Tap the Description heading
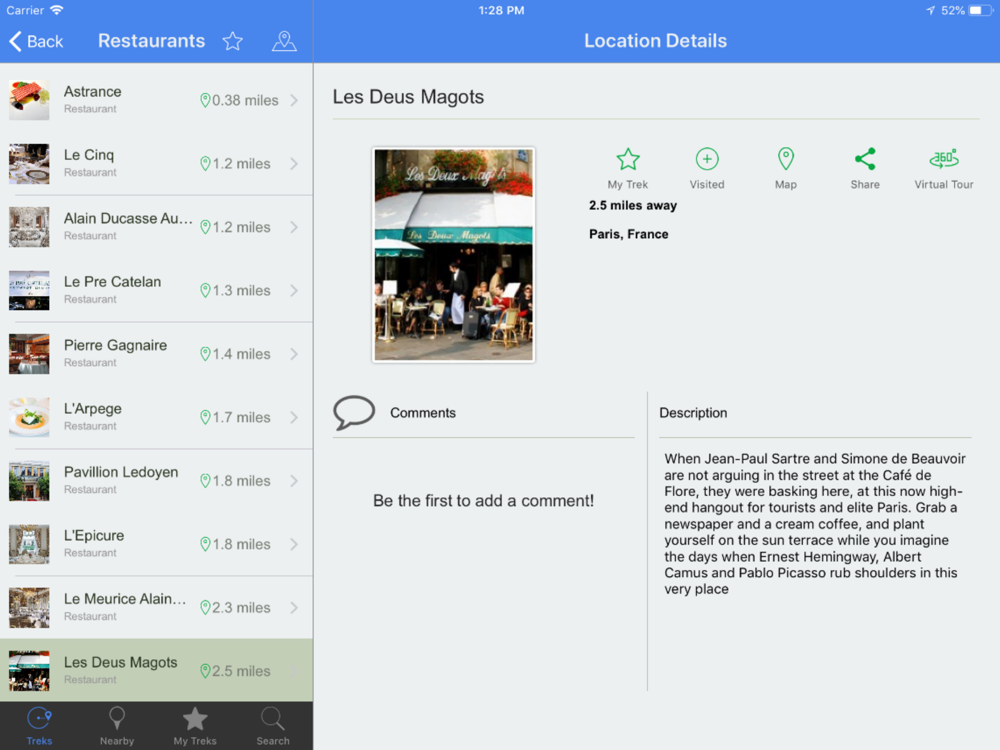The height and width of the screenshot is (750, 1000). (693, 413)
